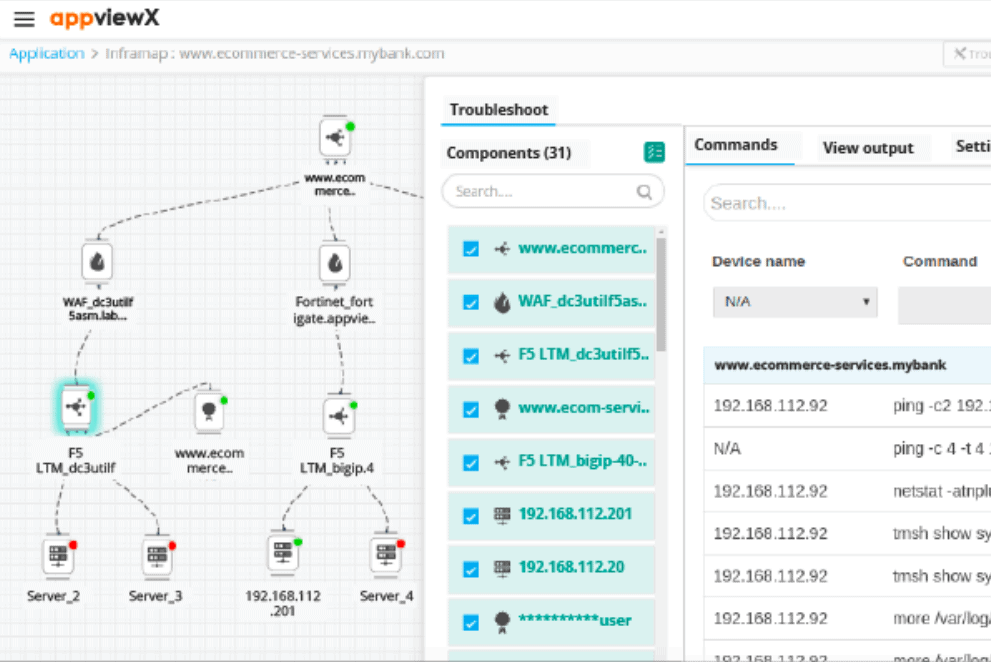Open the Device name N/A dropdown
This screenshot has width=991, height=662.
click(x=795, y=302)
